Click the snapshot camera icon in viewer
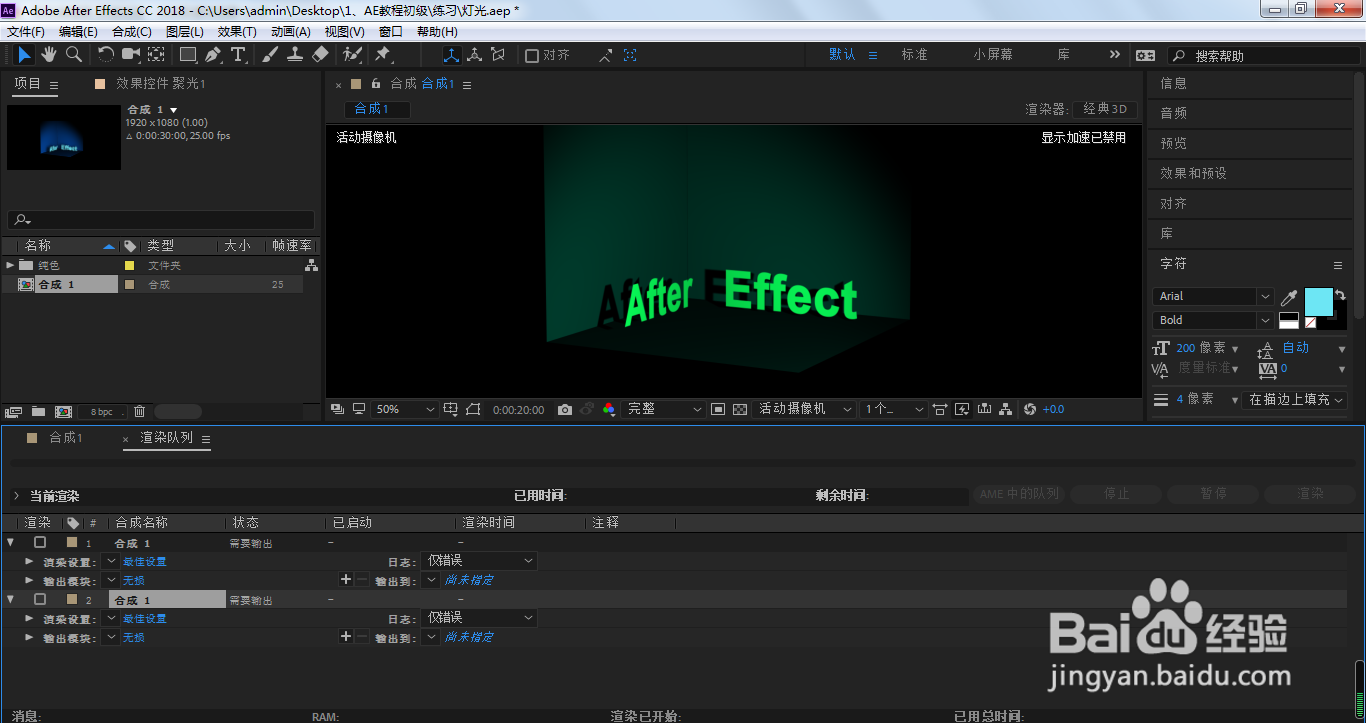Viewport: 1366px width, 723px height. click(x=565, y=409)
